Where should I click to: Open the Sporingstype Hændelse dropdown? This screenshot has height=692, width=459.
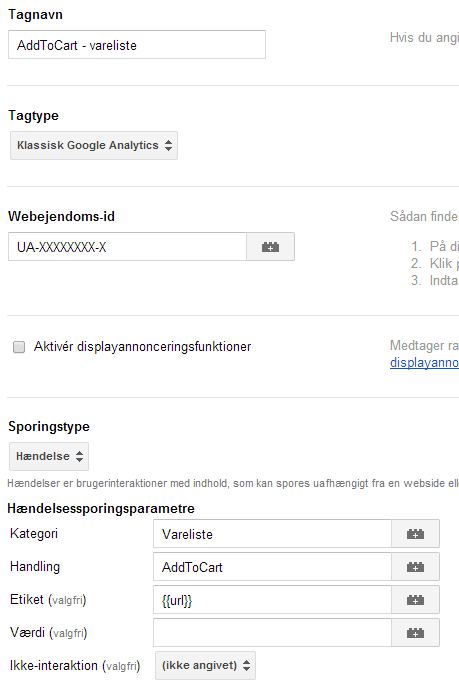49,456
